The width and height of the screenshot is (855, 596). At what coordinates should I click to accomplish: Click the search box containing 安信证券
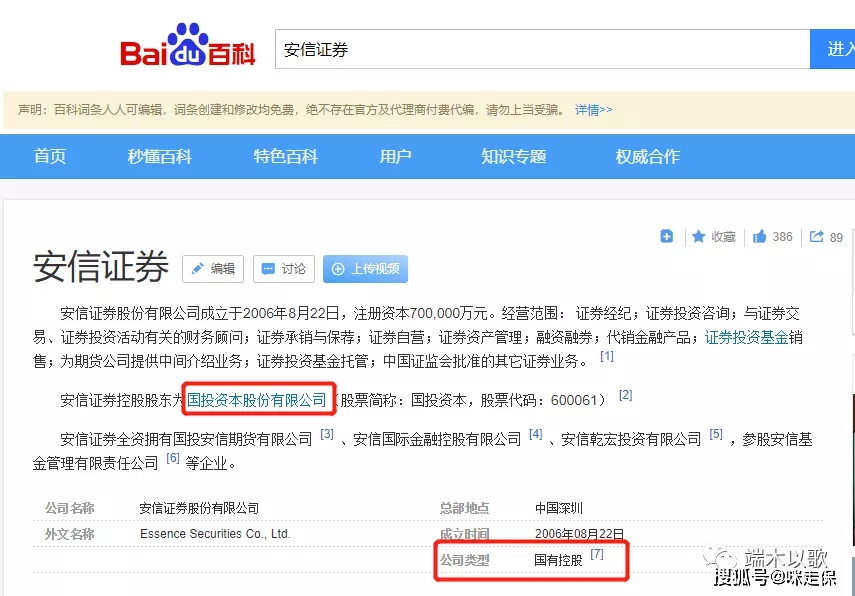[x=543, y=49]
